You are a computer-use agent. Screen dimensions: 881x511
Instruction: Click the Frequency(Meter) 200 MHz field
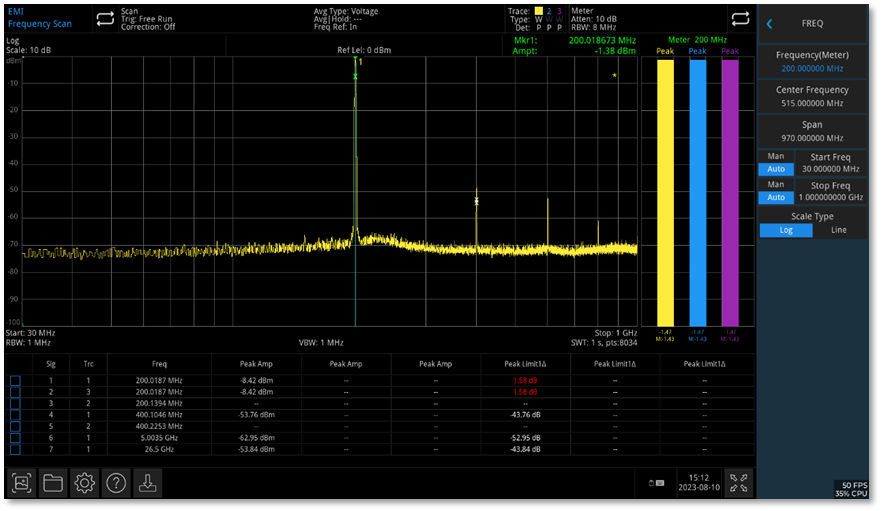[812, 62]
